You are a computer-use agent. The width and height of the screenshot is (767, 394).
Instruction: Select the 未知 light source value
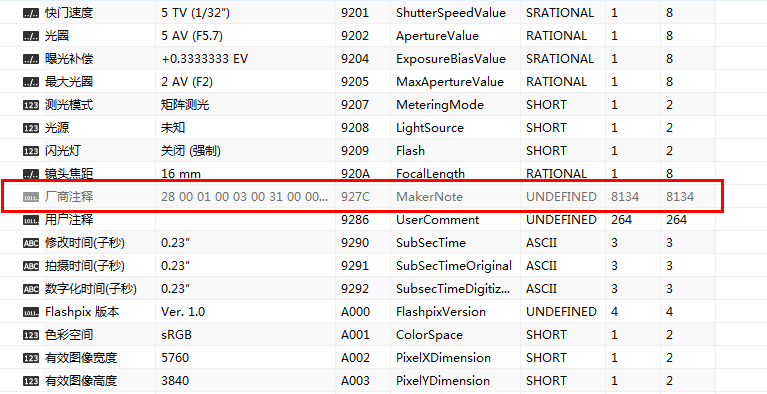(173, 128)
